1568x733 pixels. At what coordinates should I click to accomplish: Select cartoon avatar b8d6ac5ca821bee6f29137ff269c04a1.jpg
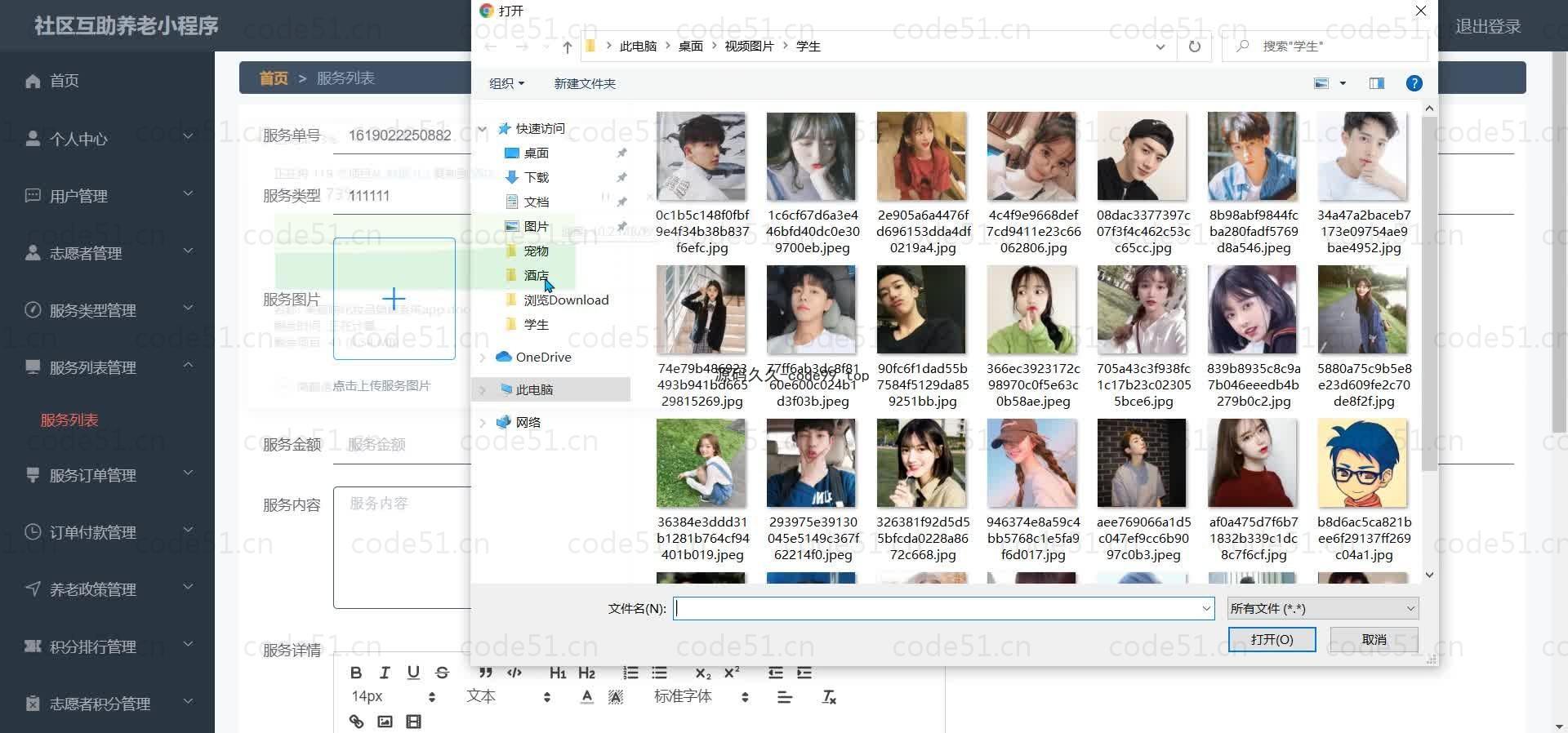click(x=1363, y=491)
